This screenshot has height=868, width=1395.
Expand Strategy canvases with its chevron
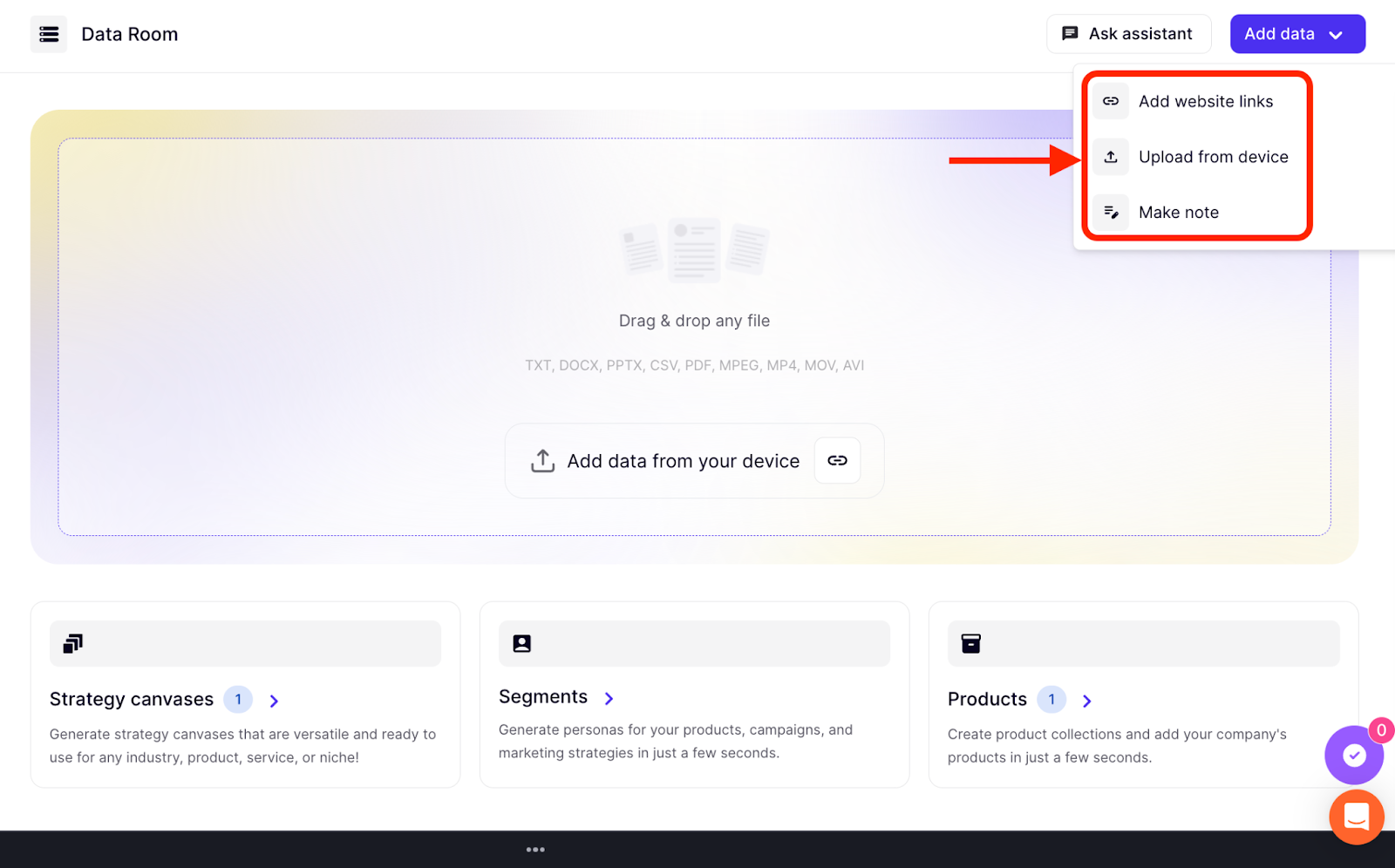274,701
